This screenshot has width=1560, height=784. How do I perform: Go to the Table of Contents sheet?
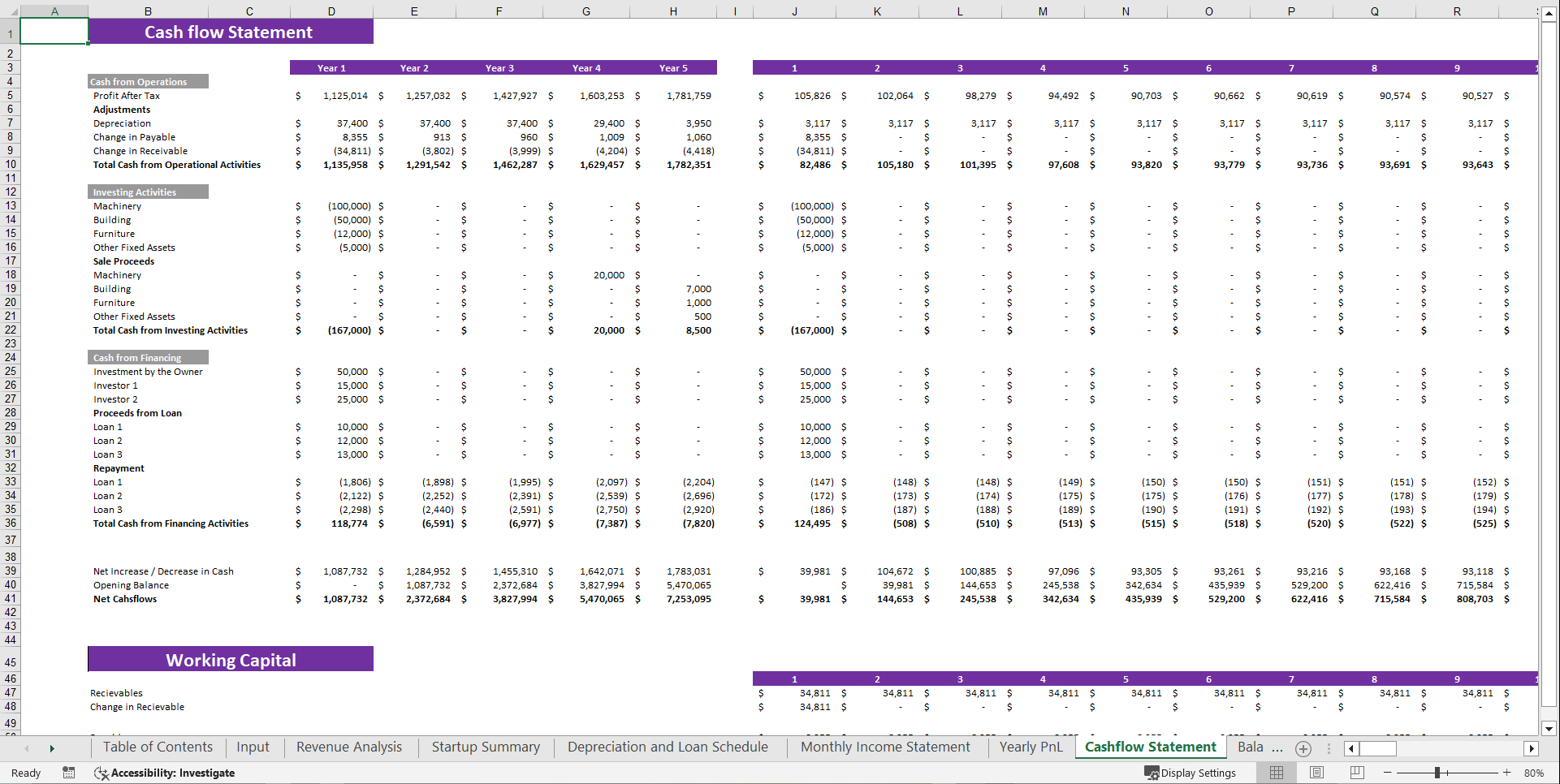pyautogui.click(x=157, y=747)
